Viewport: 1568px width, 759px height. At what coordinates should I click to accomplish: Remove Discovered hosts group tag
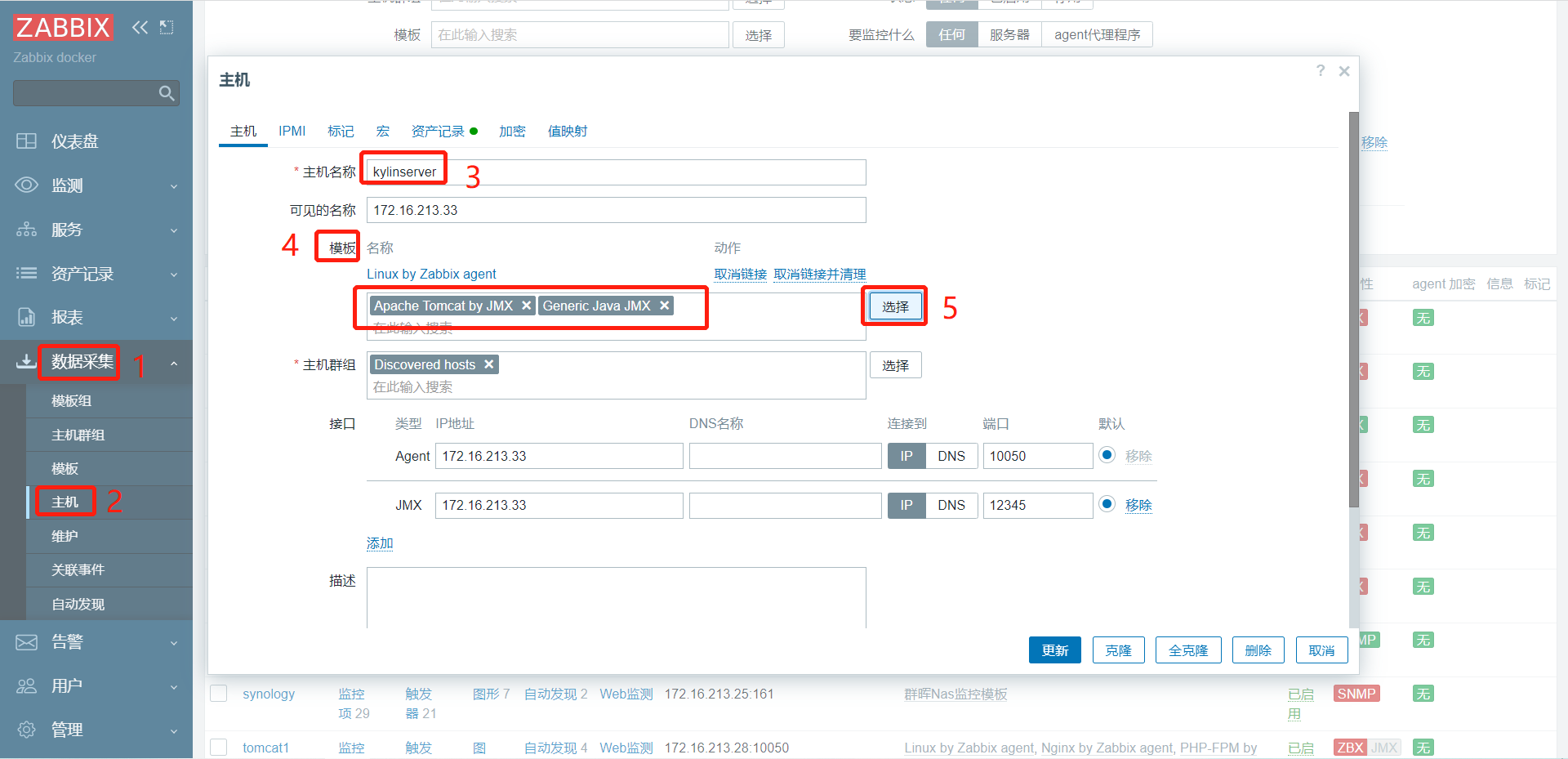pos(489,364)
